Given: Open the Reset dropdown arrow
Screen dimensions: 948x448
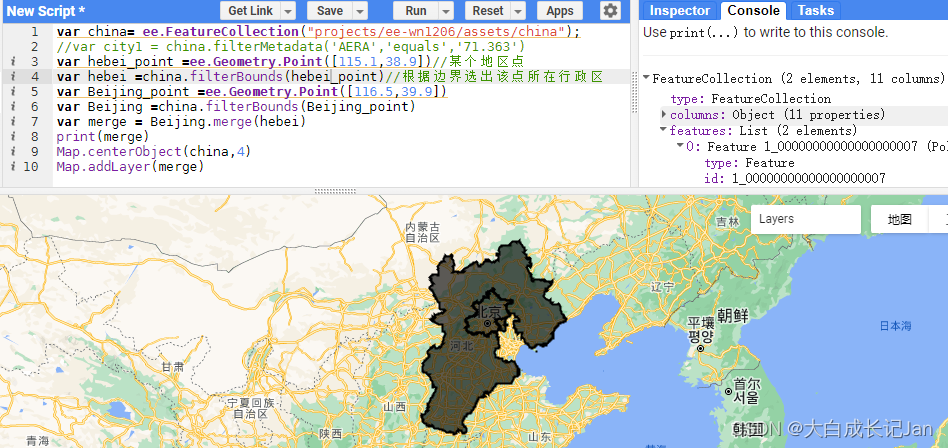Looking at the screenshot, I should coord(518,11).
